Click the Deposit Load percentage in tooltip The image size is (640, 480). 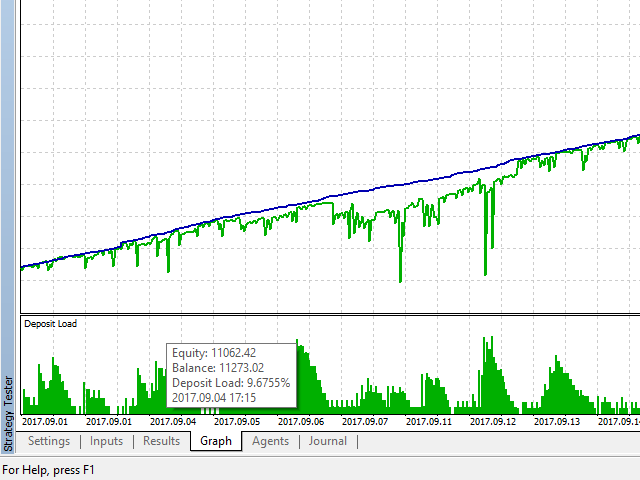(269, 383)
